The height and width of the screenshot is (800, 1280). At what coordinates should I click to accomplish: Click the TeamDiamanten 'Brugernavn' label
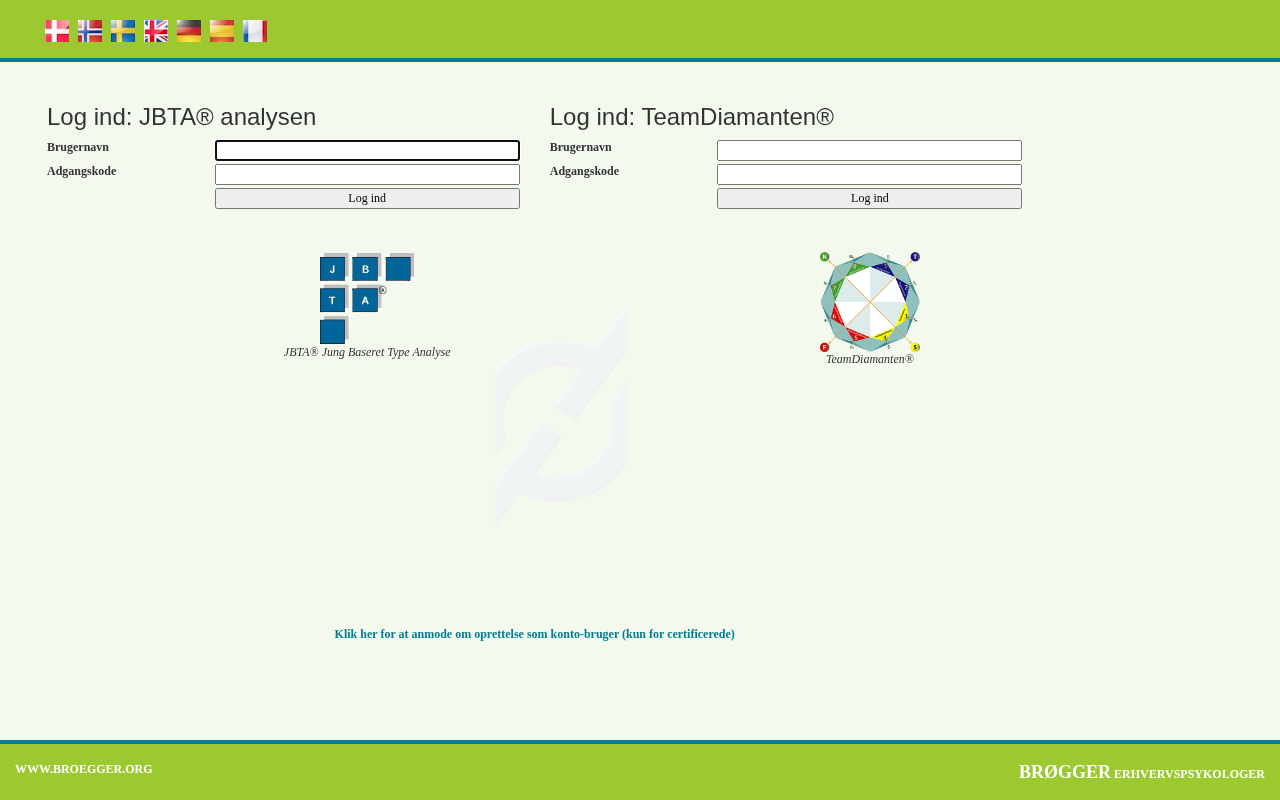click(581, 147)
